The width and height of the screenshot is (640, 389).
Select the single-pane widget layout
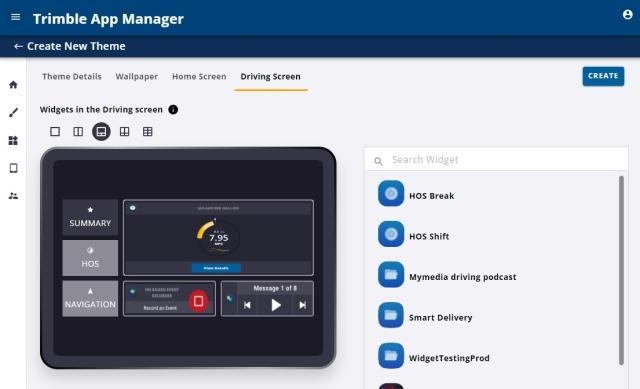pyautogui.click(x=55, y=131)
